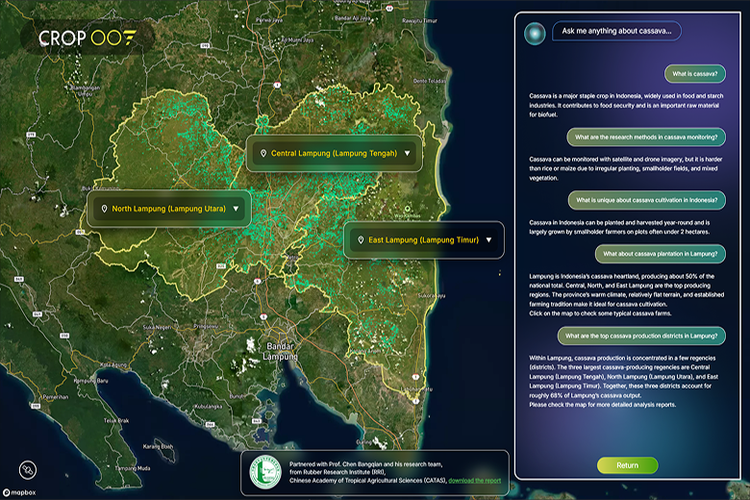Open the 'download the report' link
This screenshot has width=750, height=500.
tap(475, 482)
